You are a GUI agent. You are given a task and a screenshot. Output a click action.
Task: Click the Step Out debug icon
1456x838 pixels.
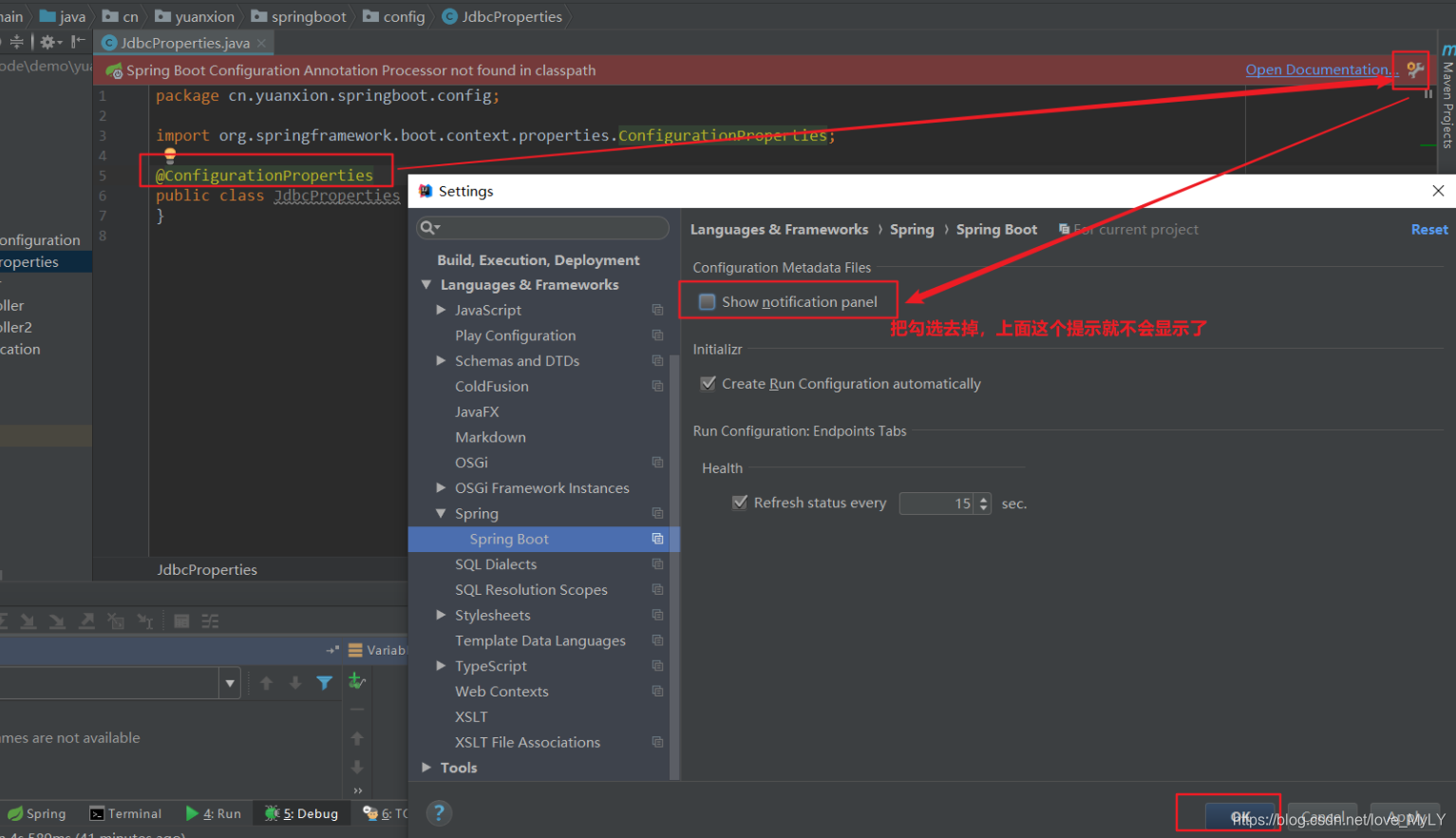point(86,621)
